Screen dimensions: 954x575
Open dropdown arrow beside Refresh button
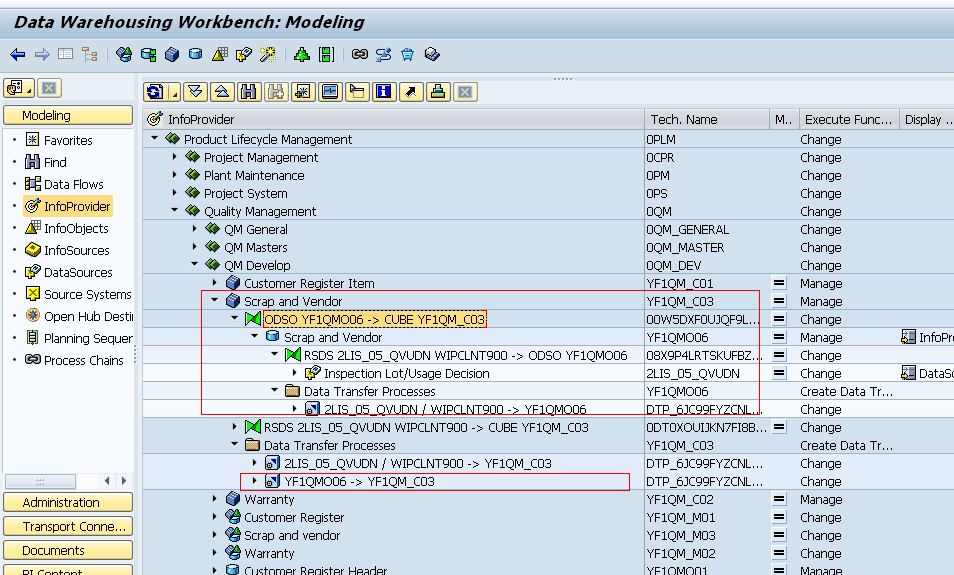click(x=175, y=92)
